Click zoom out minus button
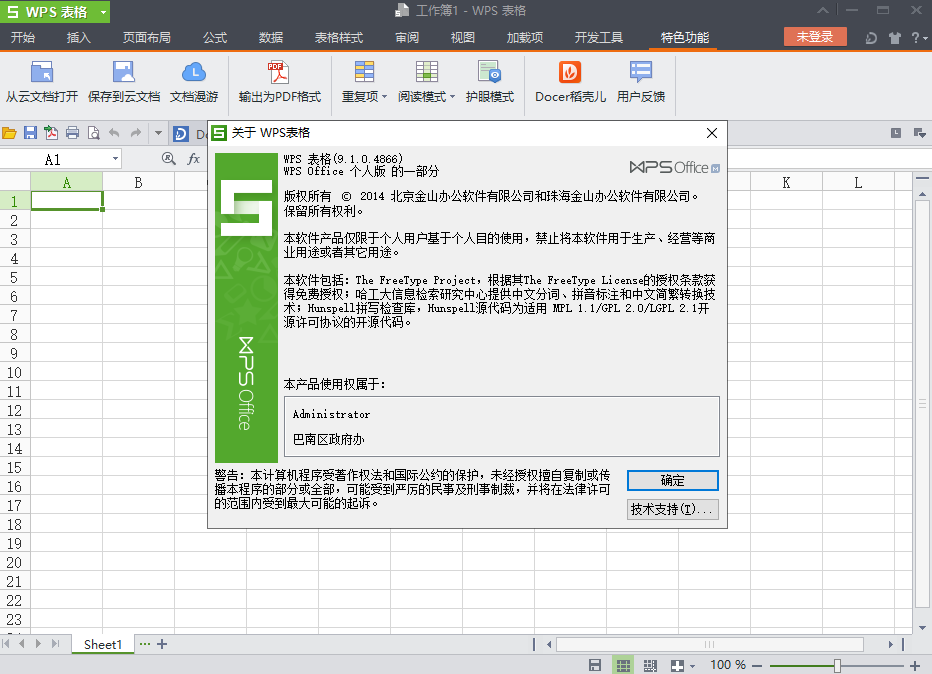The width and height of the screenshot is (932, 674). (757, 666)
